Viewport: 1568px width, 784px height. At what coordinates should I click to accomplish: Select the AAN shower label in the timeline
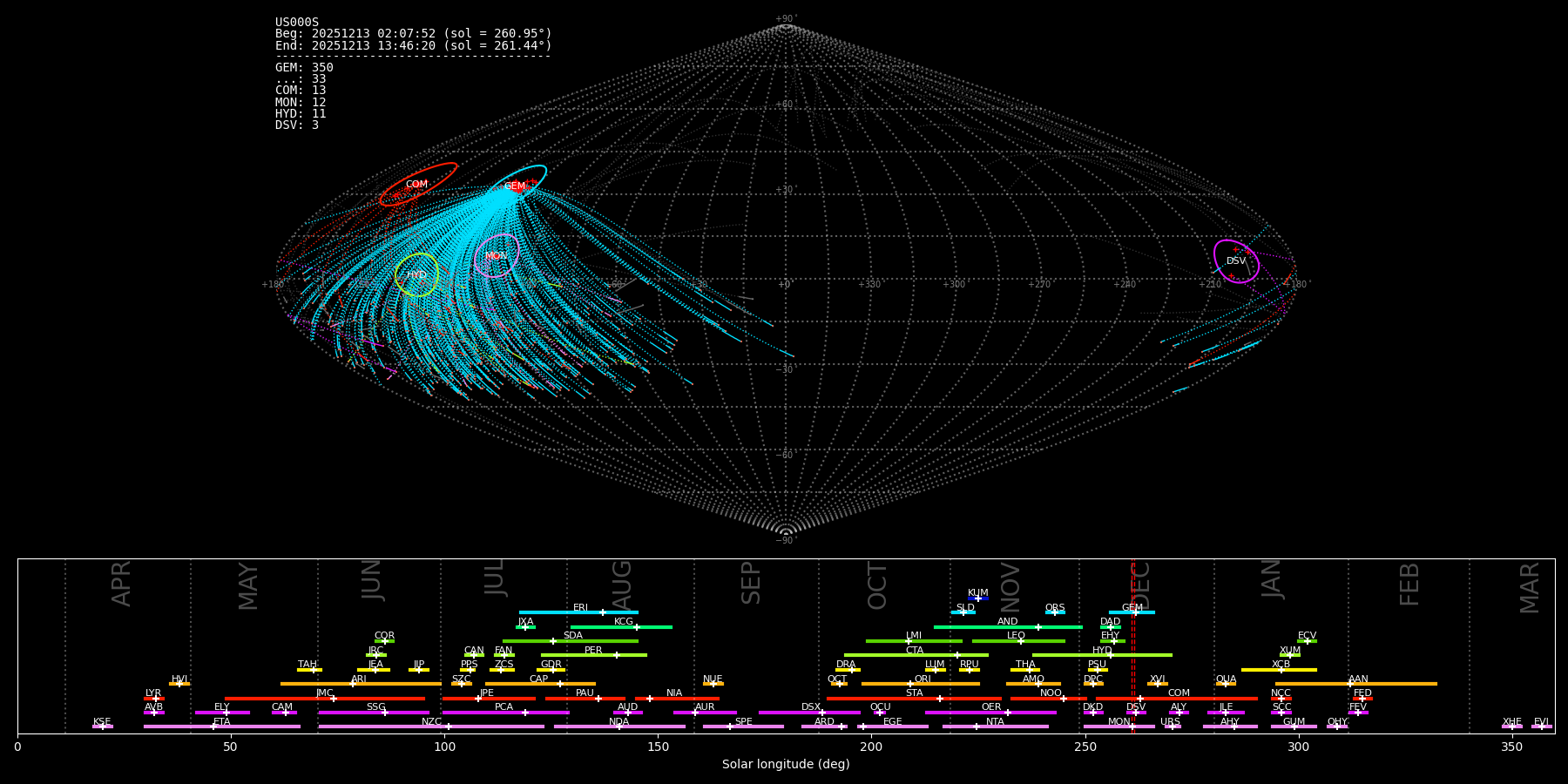(x=1358, y=679)
